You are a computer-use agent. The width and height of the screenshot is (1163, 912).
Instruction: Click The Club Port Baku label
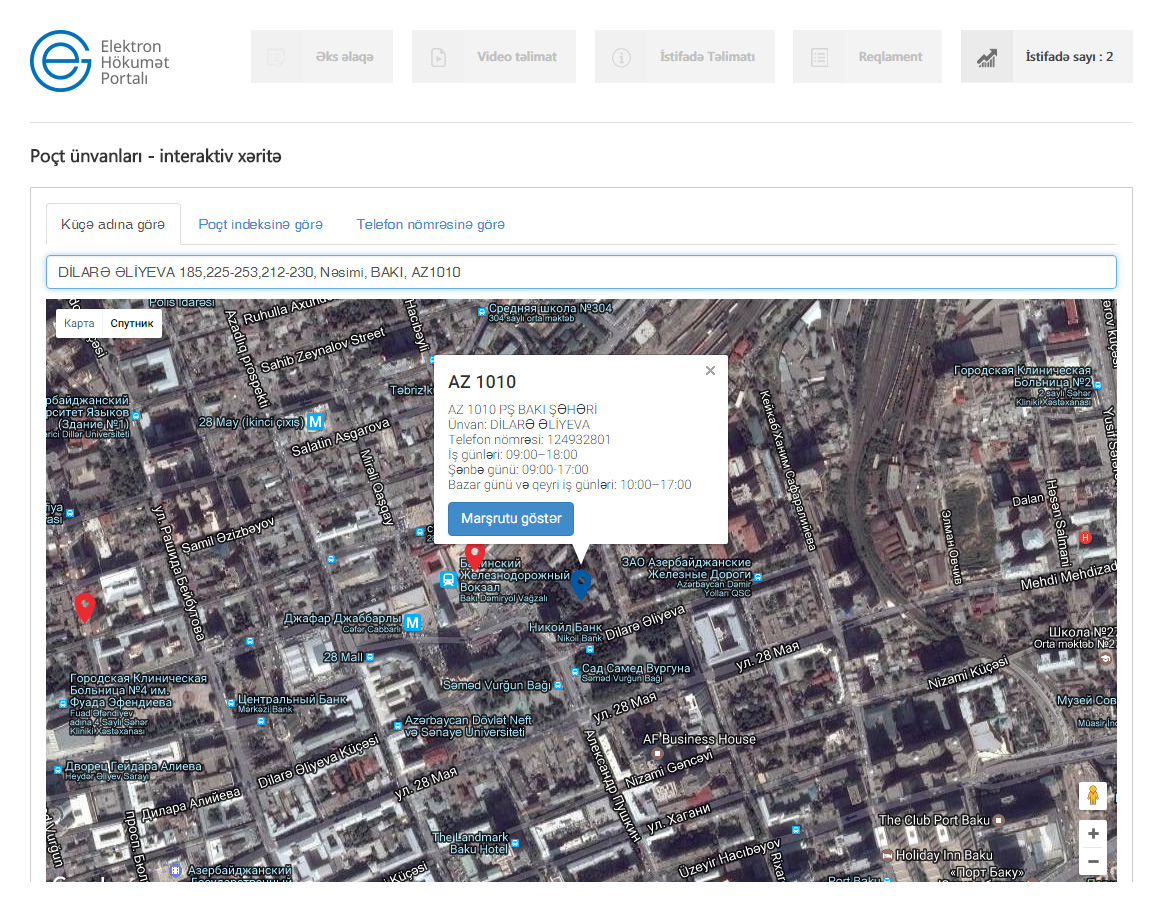pos(934,820)
